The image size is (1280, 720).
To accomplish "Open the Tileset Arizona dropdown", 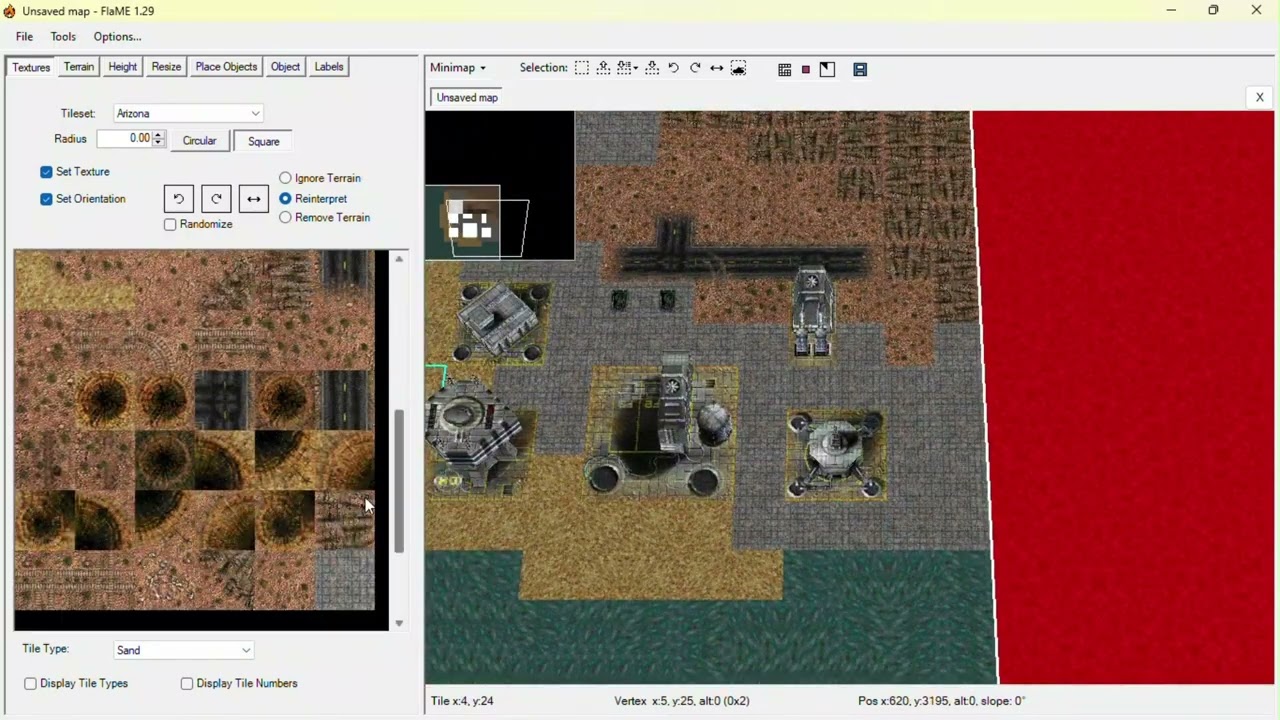I will point(188,113).
